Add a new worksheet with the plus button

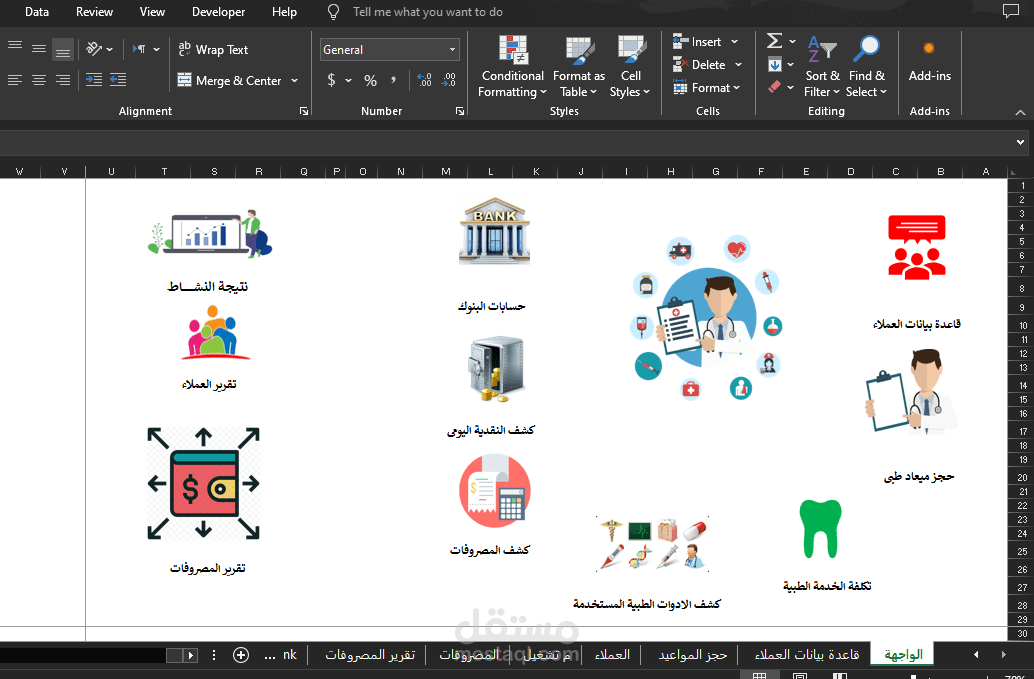[x=240, y=654]
